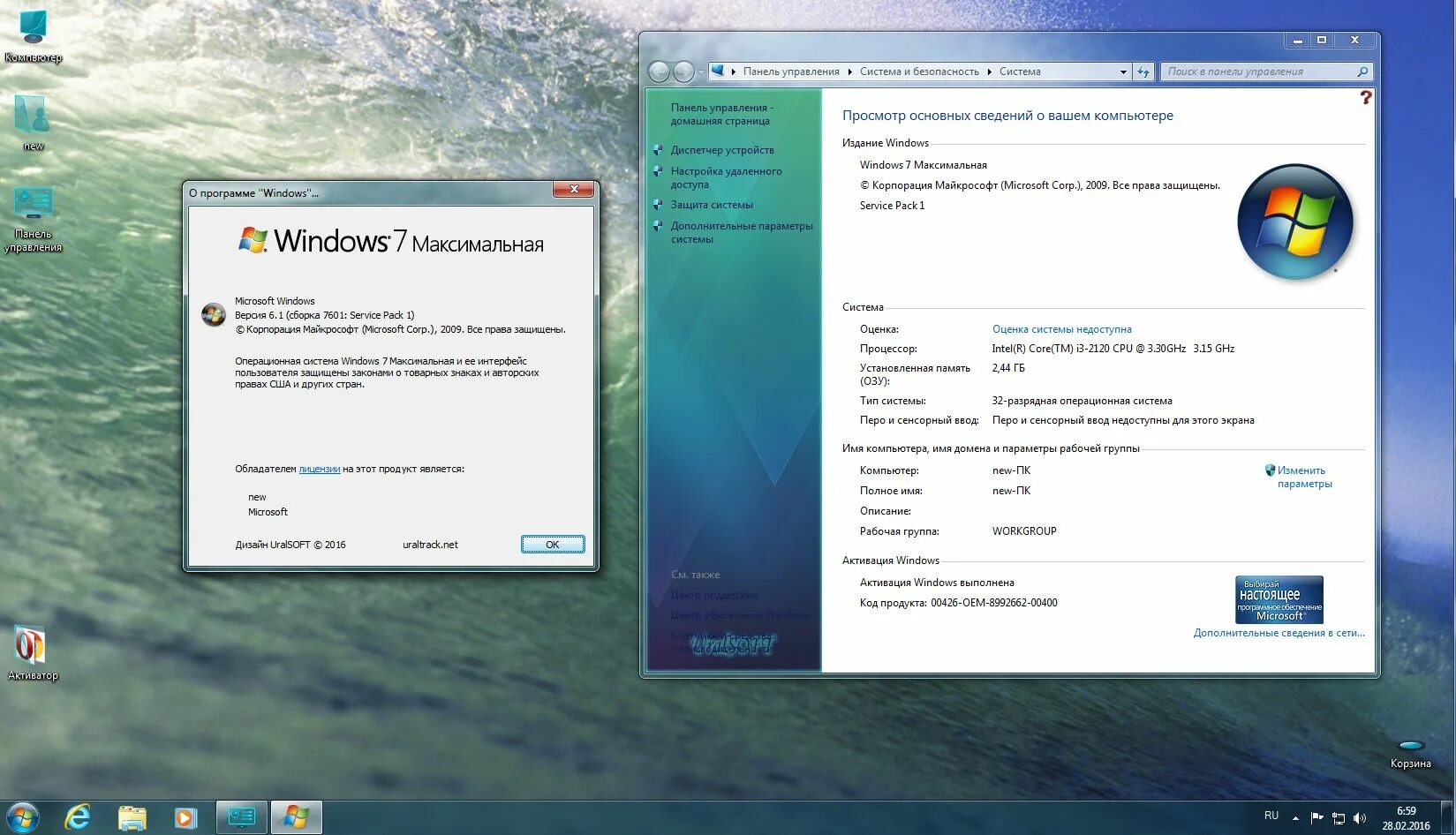Open Дополнительные сведения в сети link
1456x835 pixels.
pyautogui.click(x=1279, y=633)
